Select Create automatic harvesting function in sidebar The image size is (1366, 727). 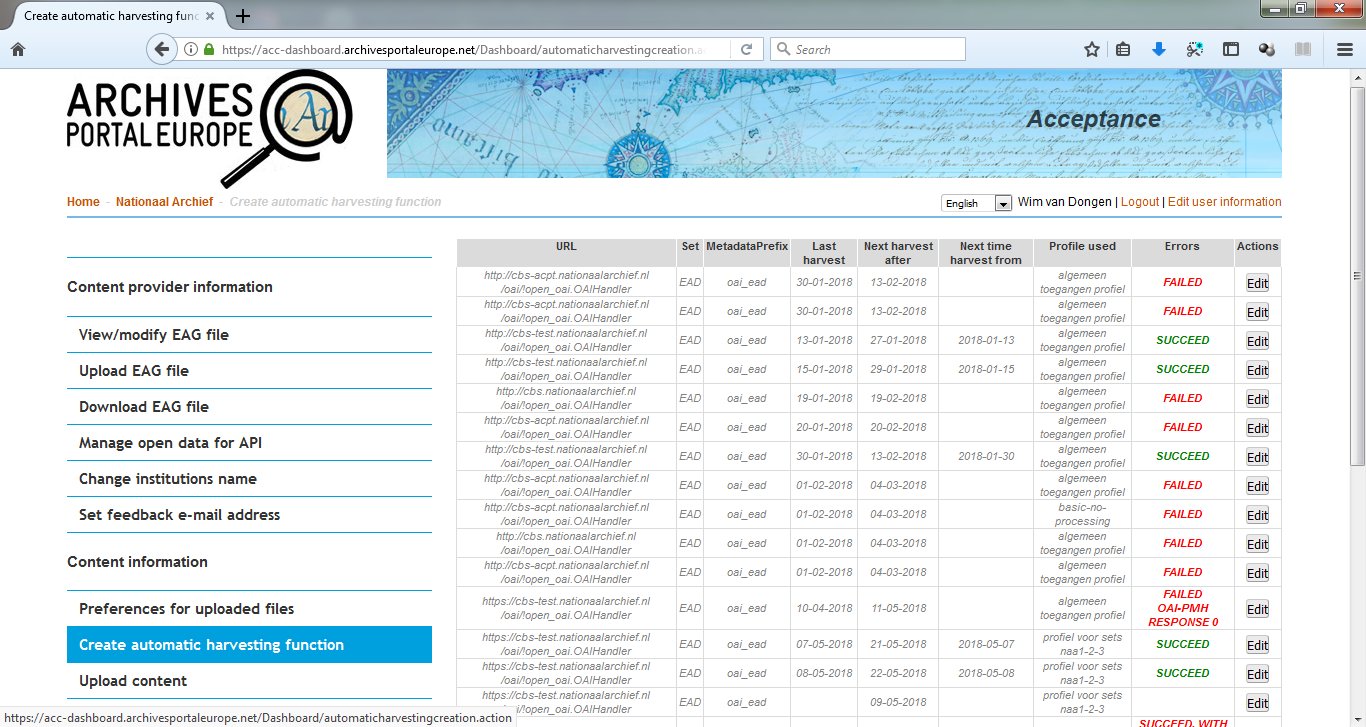click(x=249, y=645)
